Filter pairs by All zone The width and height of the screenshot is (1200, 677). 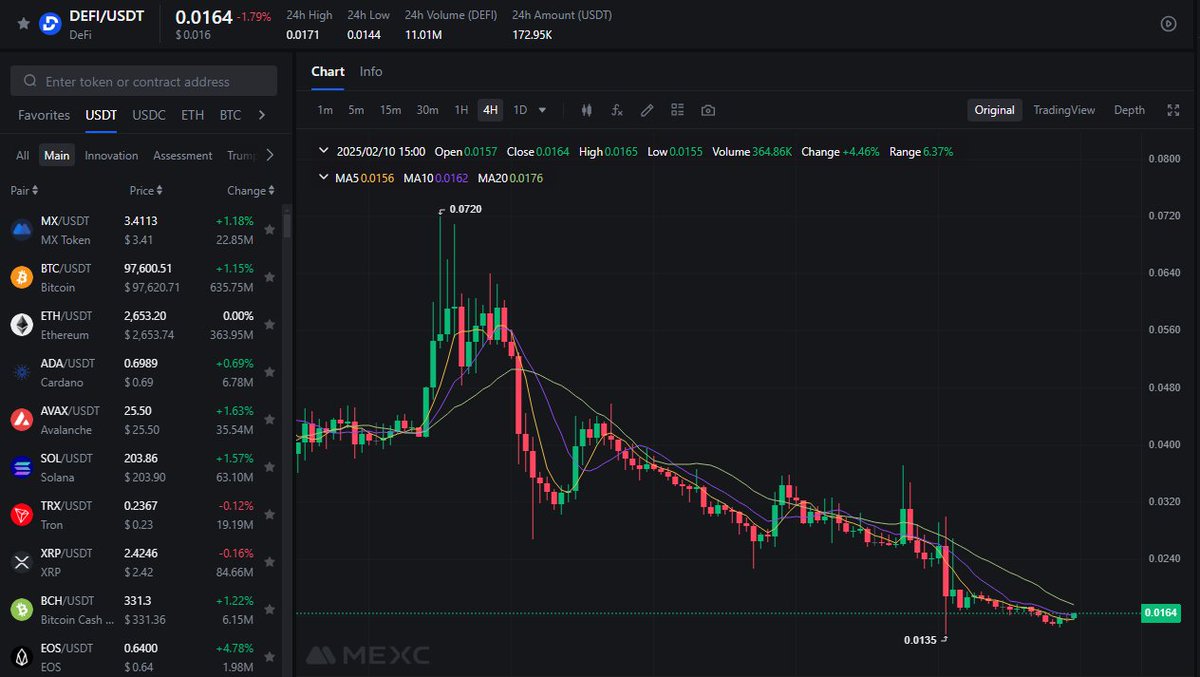pos(22,155)
